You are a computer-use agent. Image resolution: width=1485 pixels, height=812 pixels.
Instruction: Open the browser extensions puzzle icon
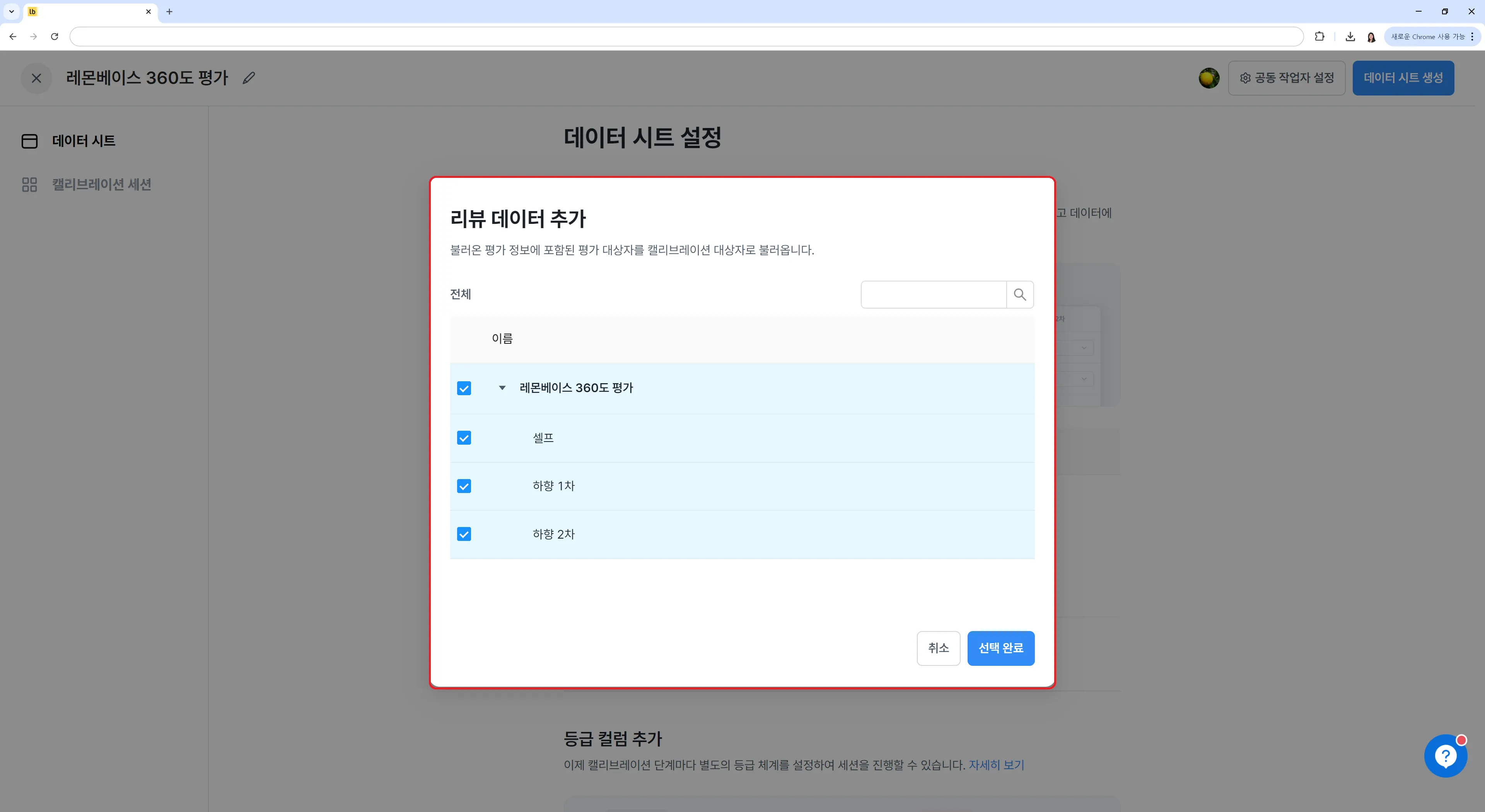point(1319,36)
